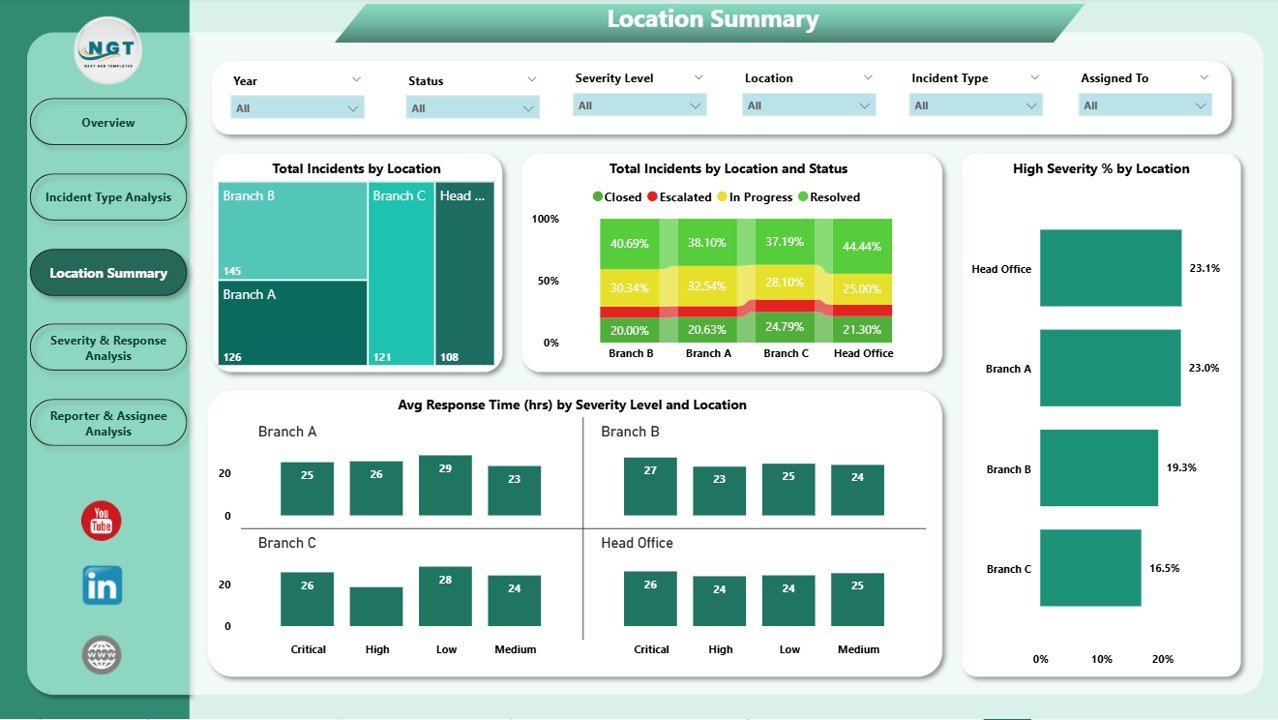This screenshot has width=1278, height=720.
Task: Click the YouTube icon in sidebar
Action: pyautogui.click(x=101, y=521)
